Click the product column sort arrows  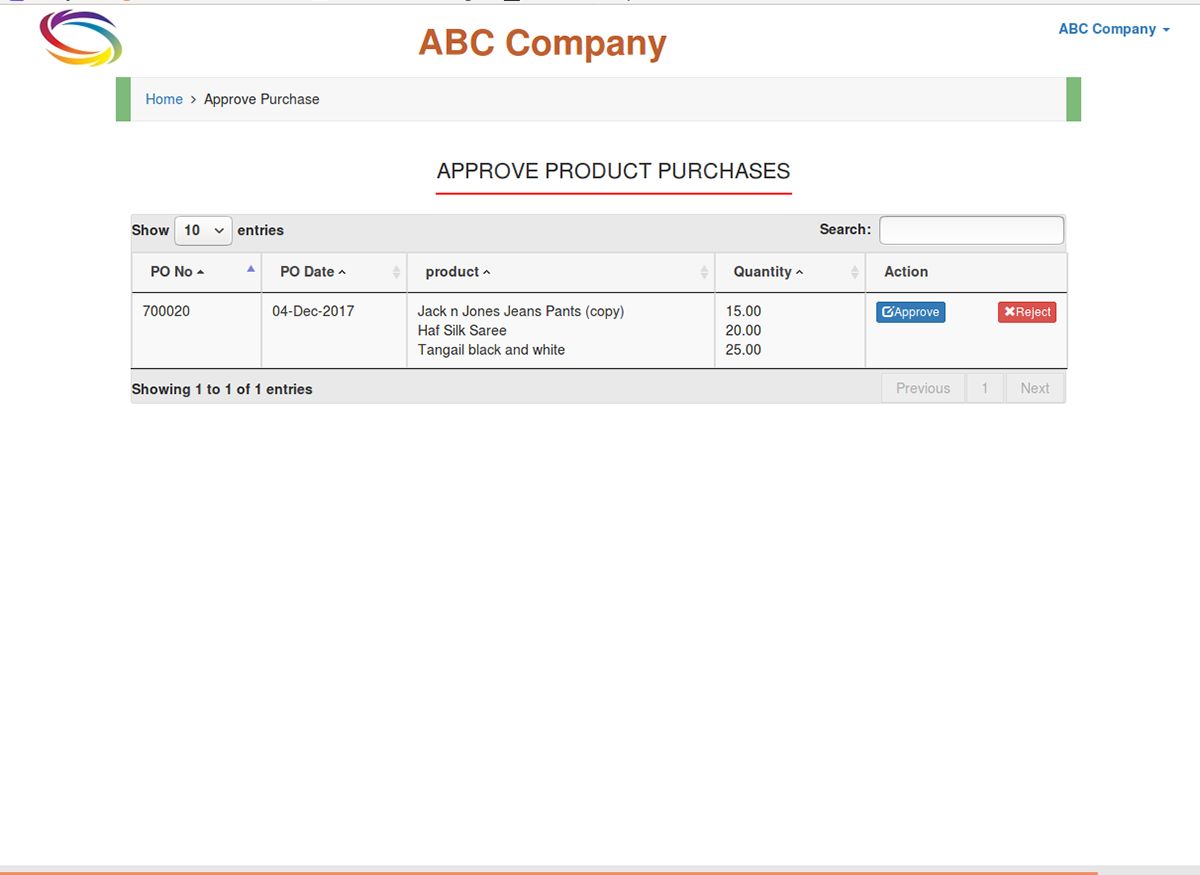[704, 272]
